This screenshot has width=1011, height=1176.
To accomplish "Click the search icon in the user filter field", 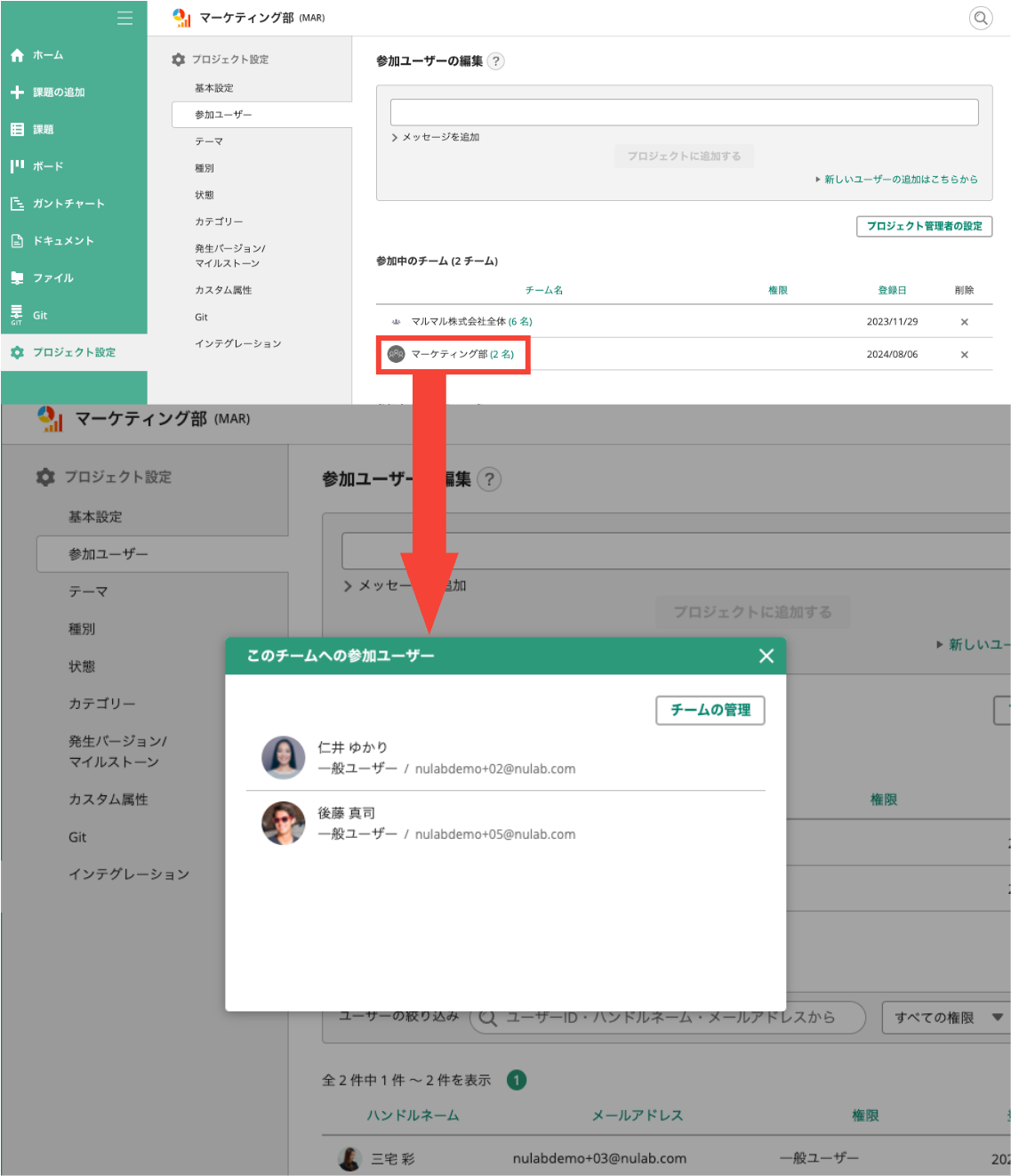I will [x=487, y=1018].
